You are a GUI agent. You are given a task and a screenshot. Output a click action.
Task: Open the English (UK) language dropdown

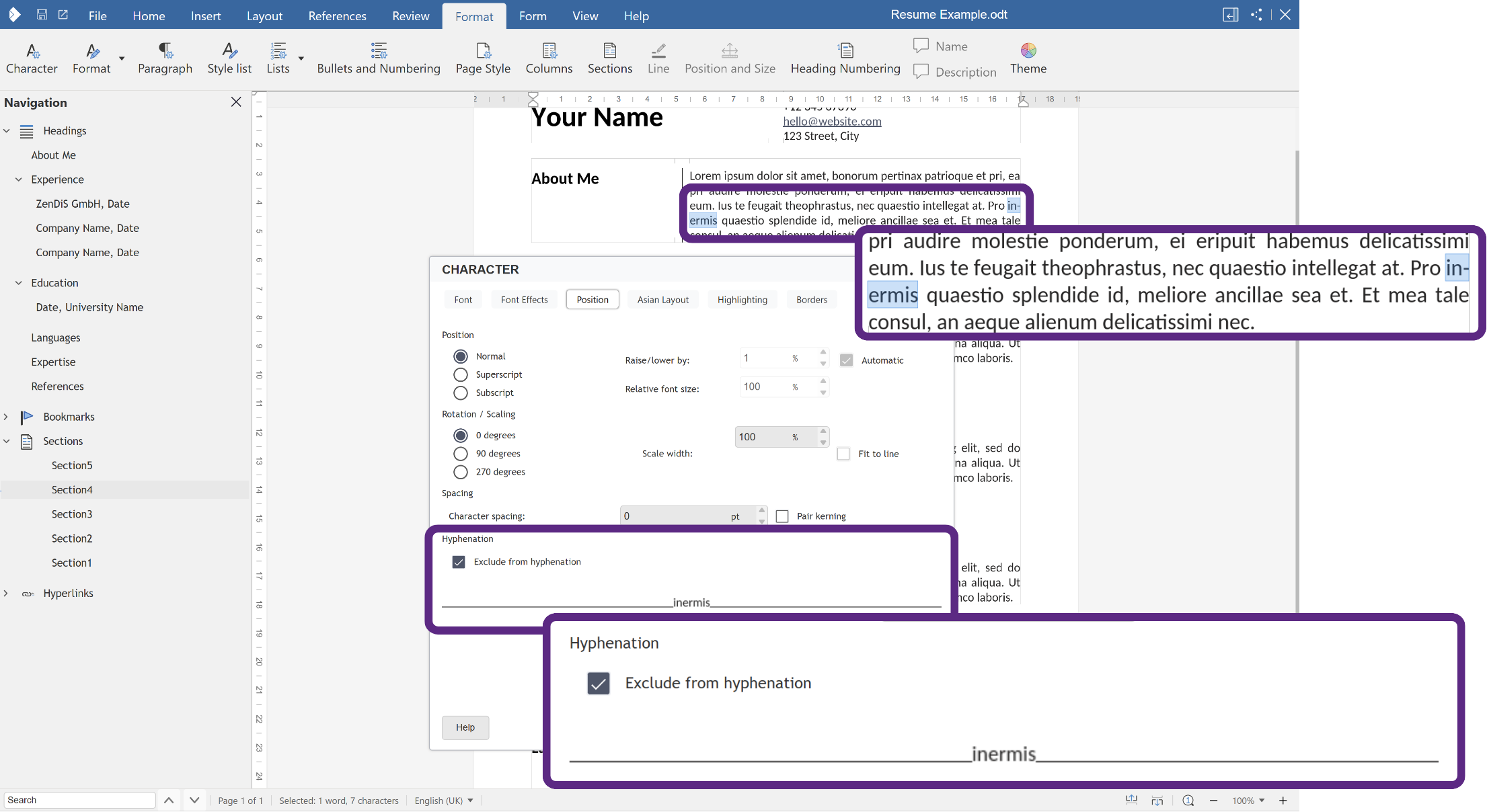444,801
